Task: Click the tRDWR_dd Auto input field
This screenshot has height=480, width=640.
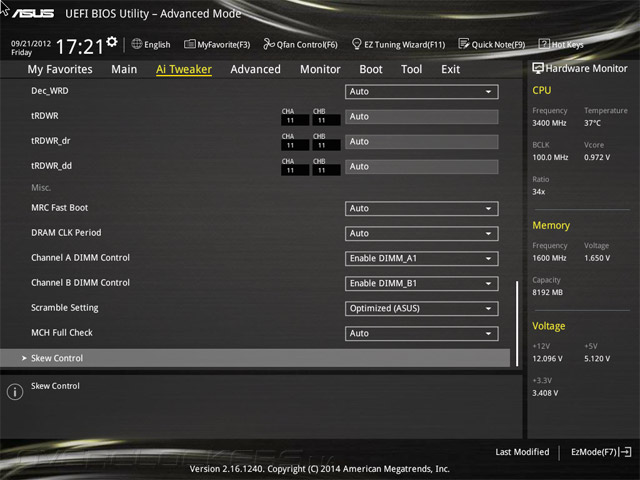Action: 421,167
